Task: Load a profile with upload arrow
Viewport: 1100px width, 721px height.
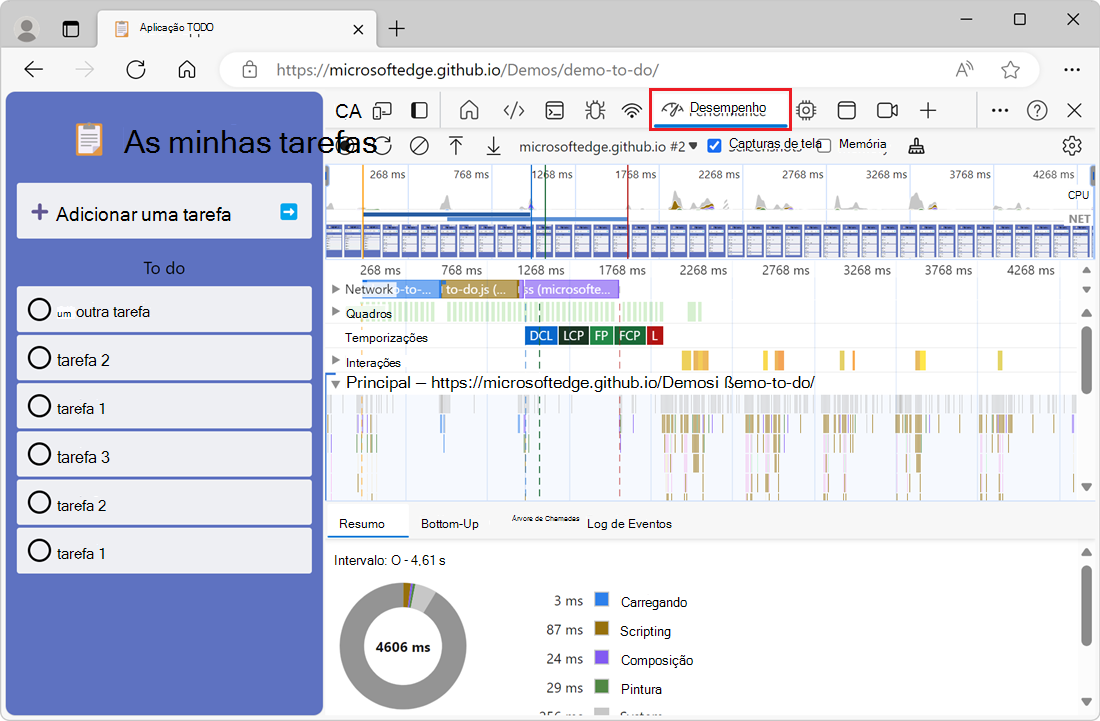Action: [456, 146]
